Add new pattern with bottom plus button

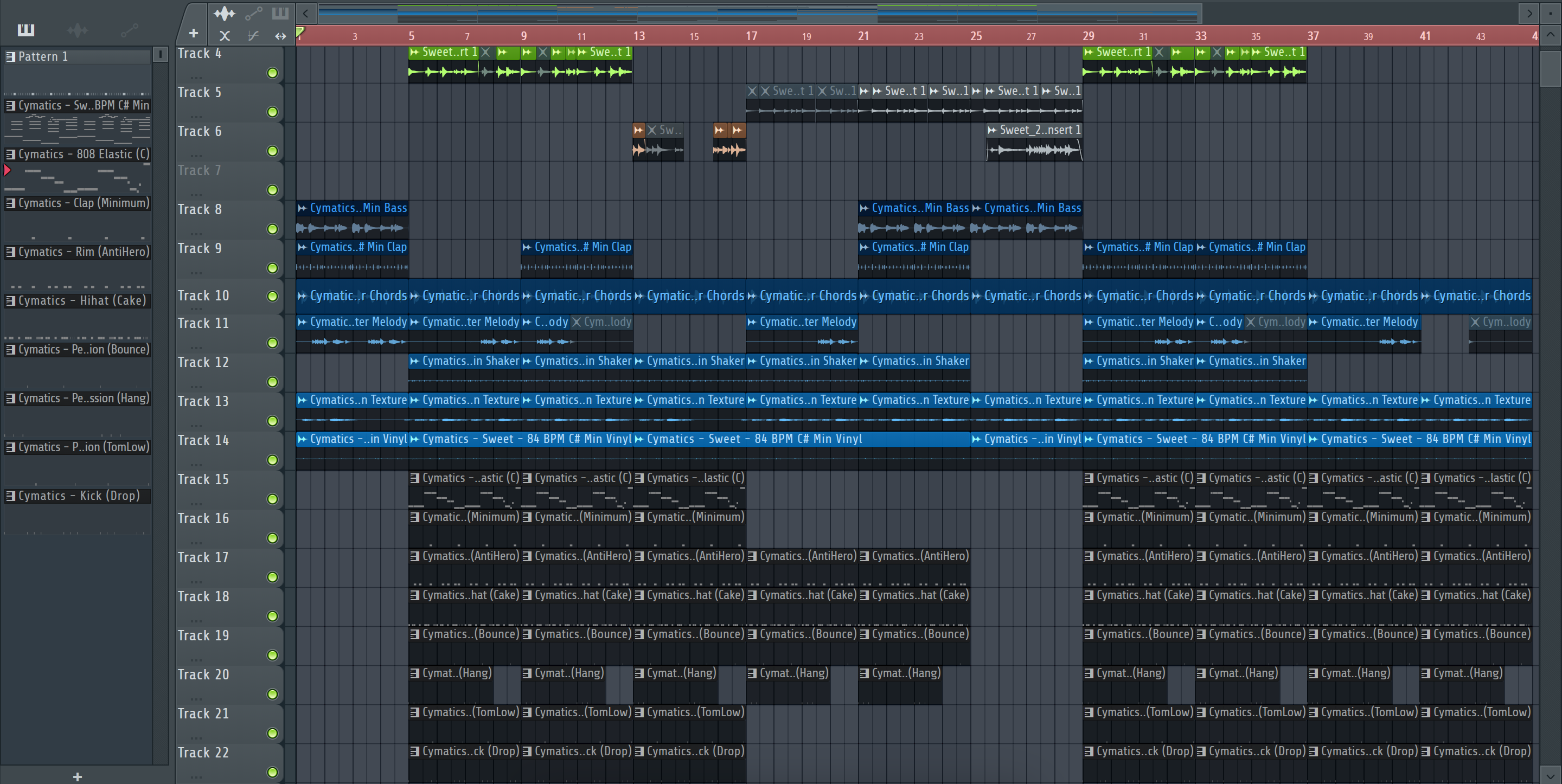[x=77, y=777]
